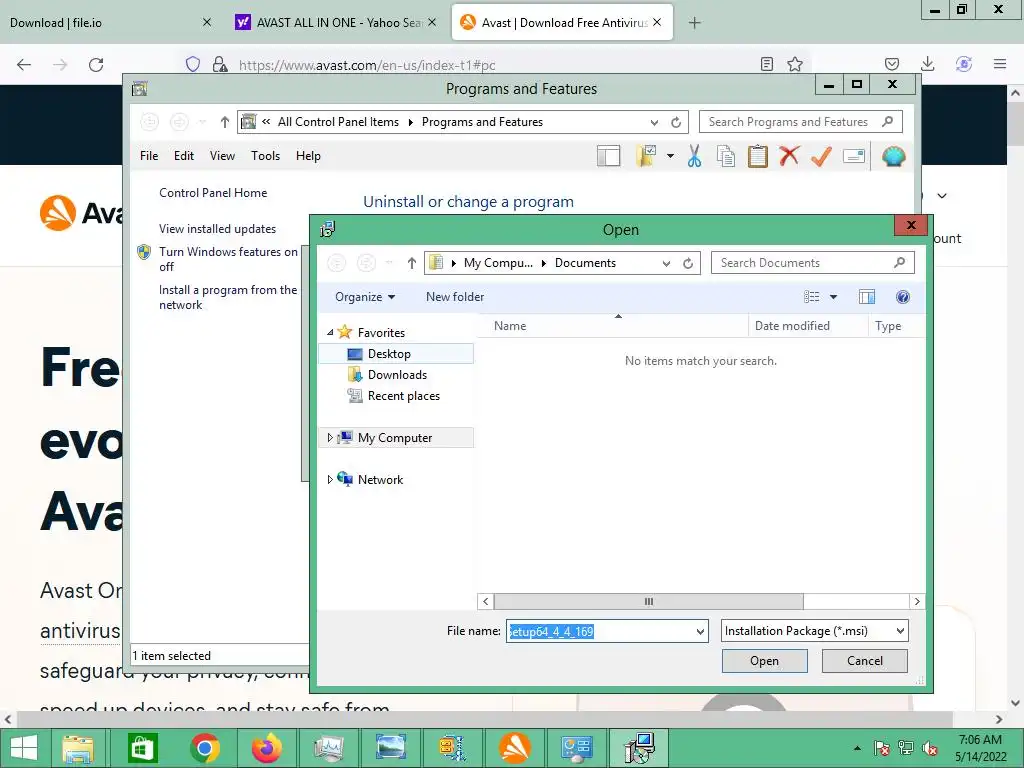The height and width of the screenshot is (768, 1024).
Task: Open the View menu
Action: pyautogui.click(x=222, y=156)
